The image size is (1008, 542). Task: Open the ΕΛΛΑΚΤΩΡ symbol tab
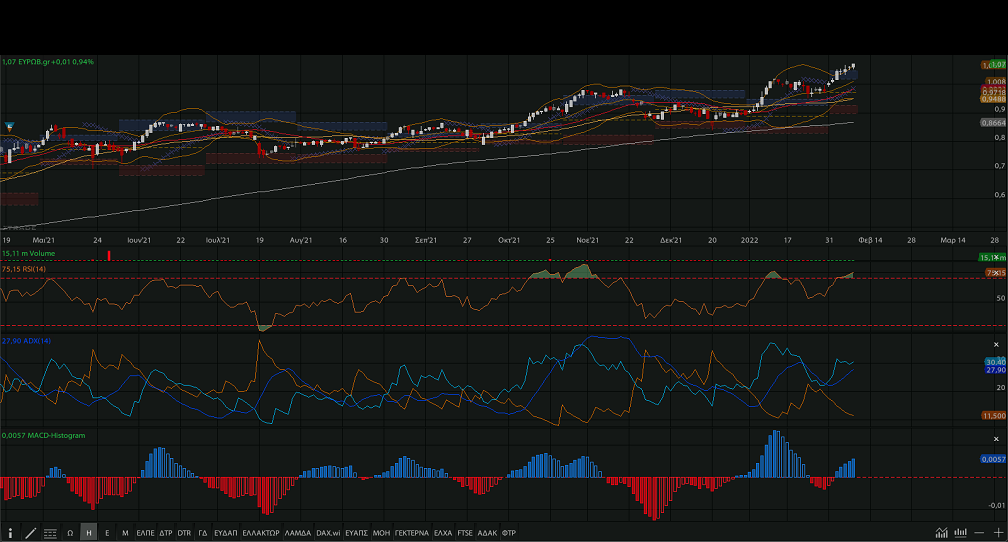click(260, 533)
